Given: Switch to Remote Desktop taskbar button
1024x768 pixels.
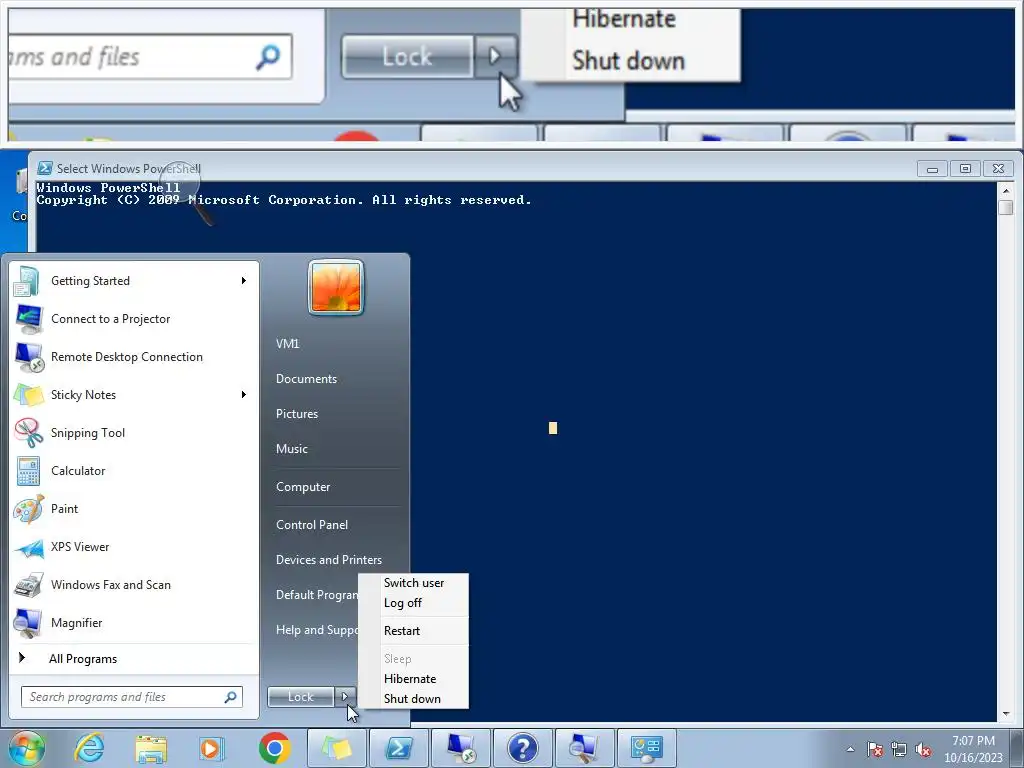Looking at the screenshot, I should pos(460,748).
